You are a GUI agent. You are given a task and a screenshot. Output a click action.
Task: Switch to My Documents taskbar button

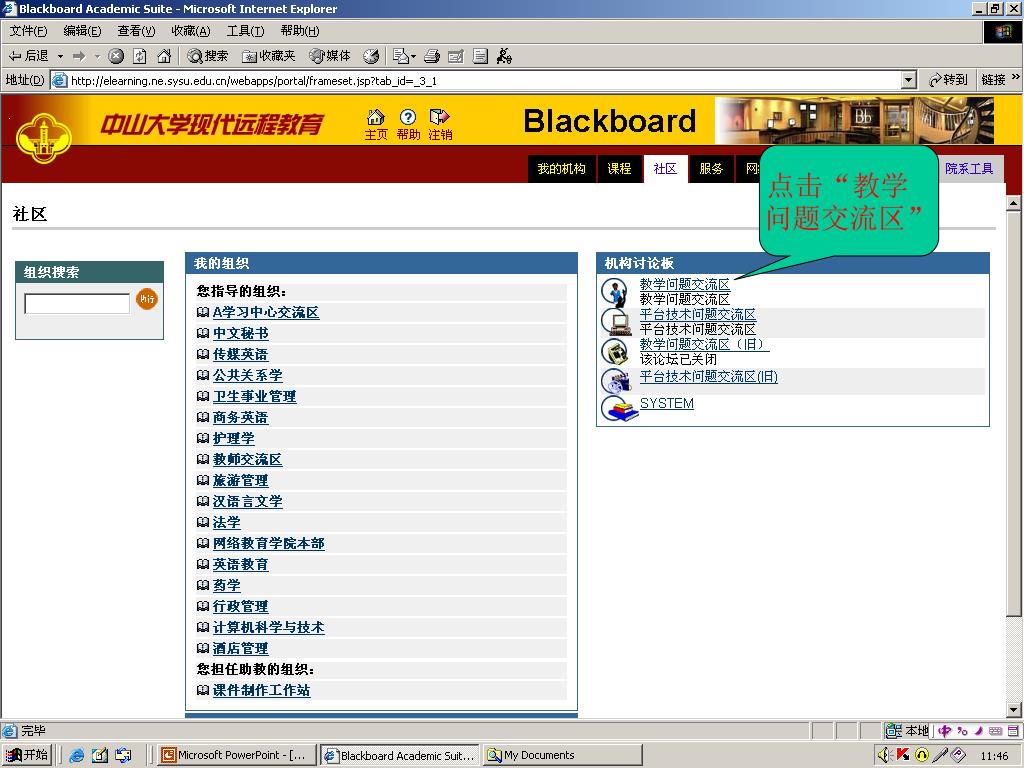(x=562, y=755)
